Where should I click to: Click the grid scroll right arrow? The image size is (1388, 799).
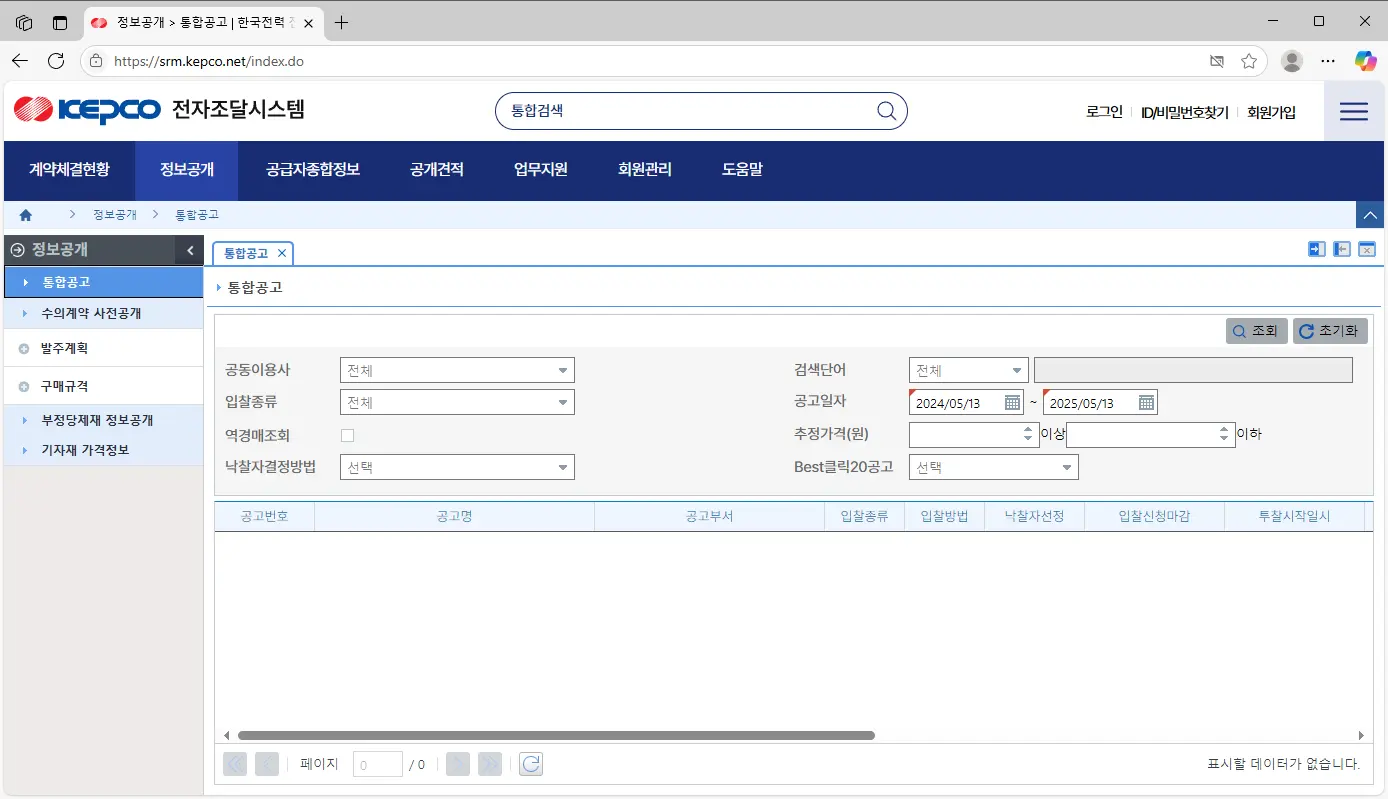pos(1361,735)
